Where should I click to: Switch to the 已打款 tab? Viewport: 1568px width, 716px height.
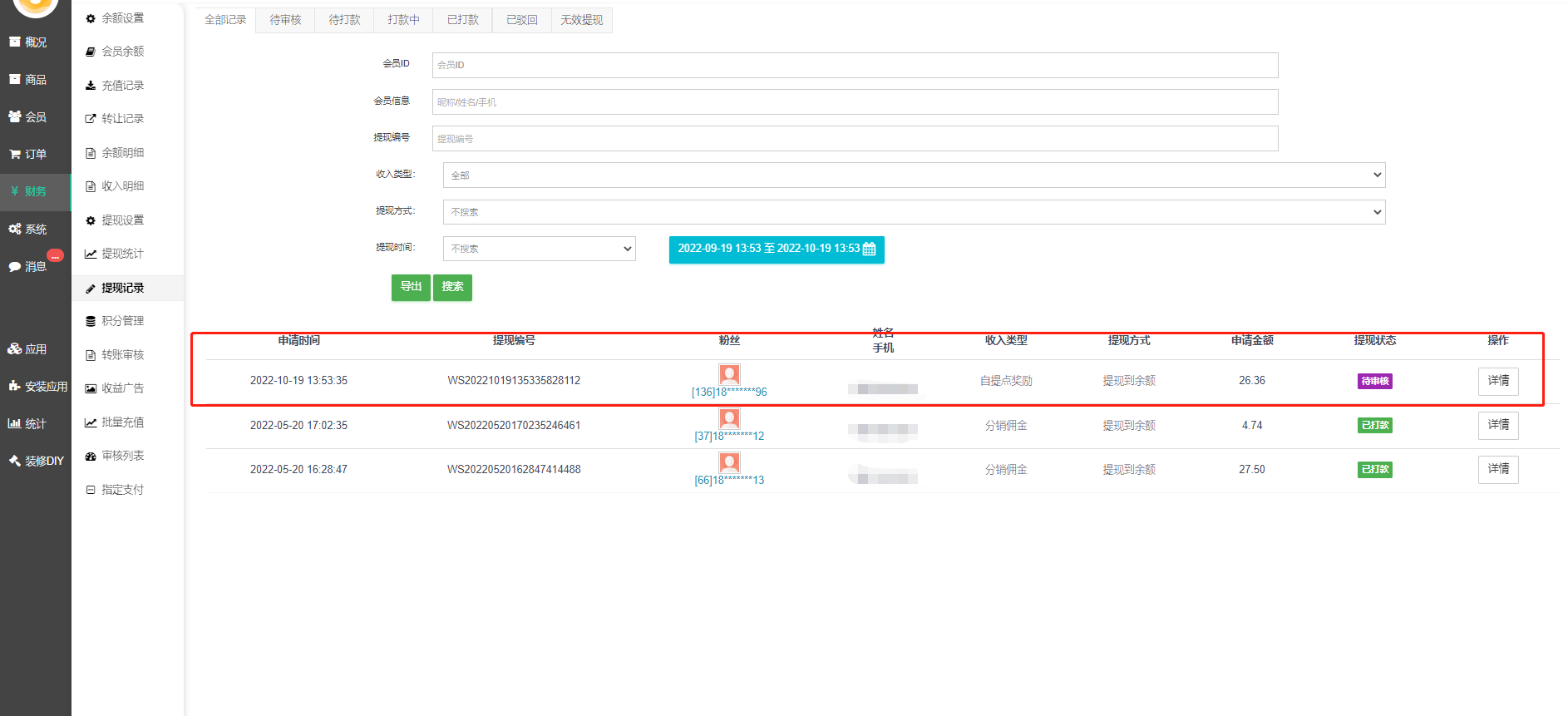click(x=462, y=20)
